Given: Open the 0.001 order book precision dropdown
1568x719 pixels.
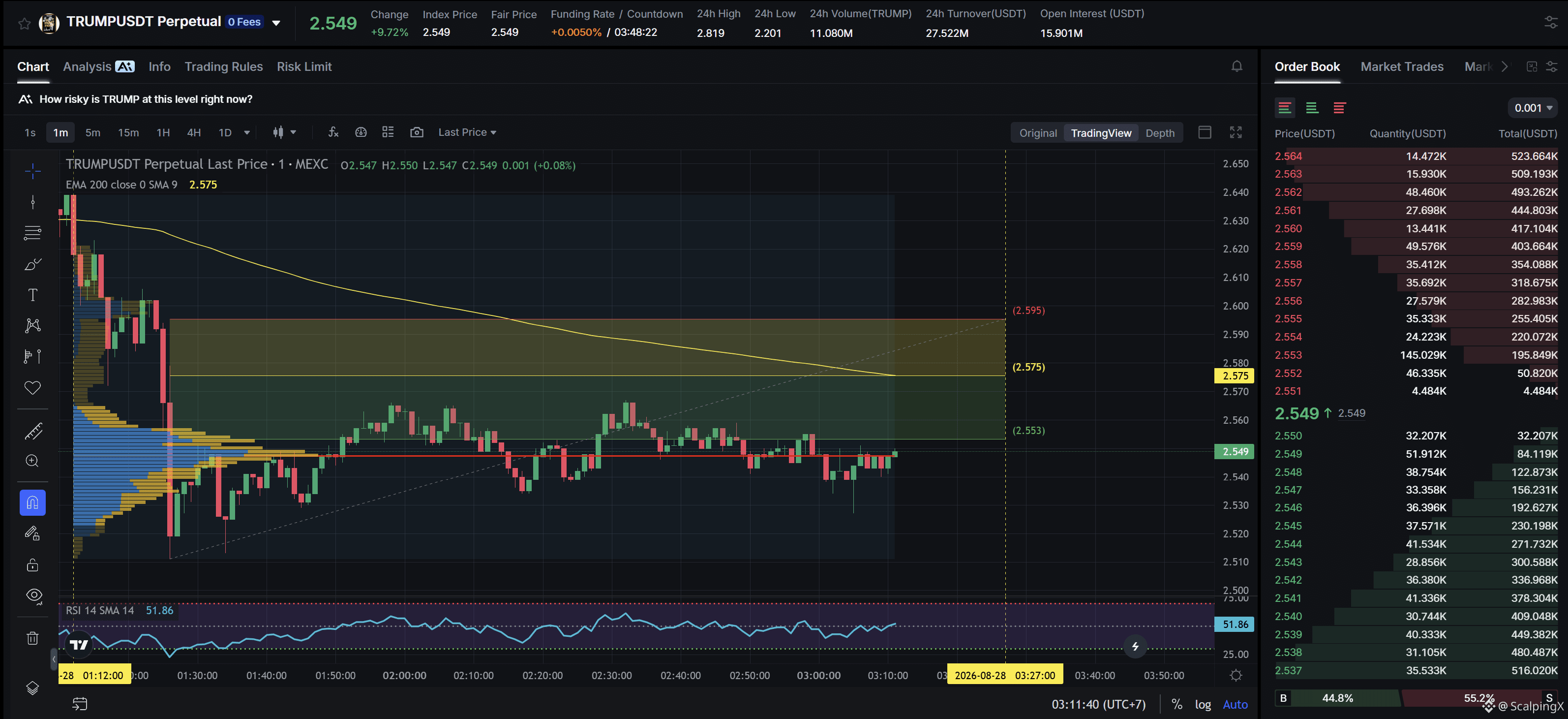Looking at the screenshot, I should pos(1533,108).
